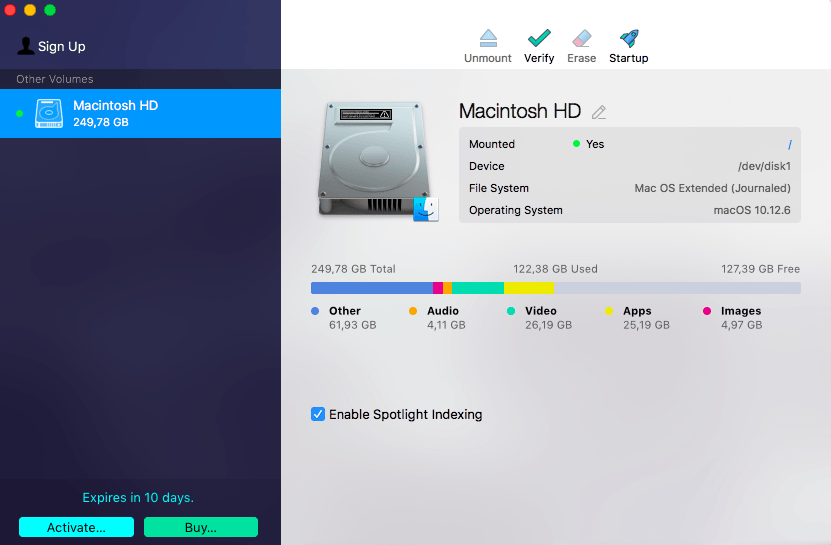Click the drive icon in Macintosh HD sidebar row
The image size is (831, 545).
coord(49,113)
